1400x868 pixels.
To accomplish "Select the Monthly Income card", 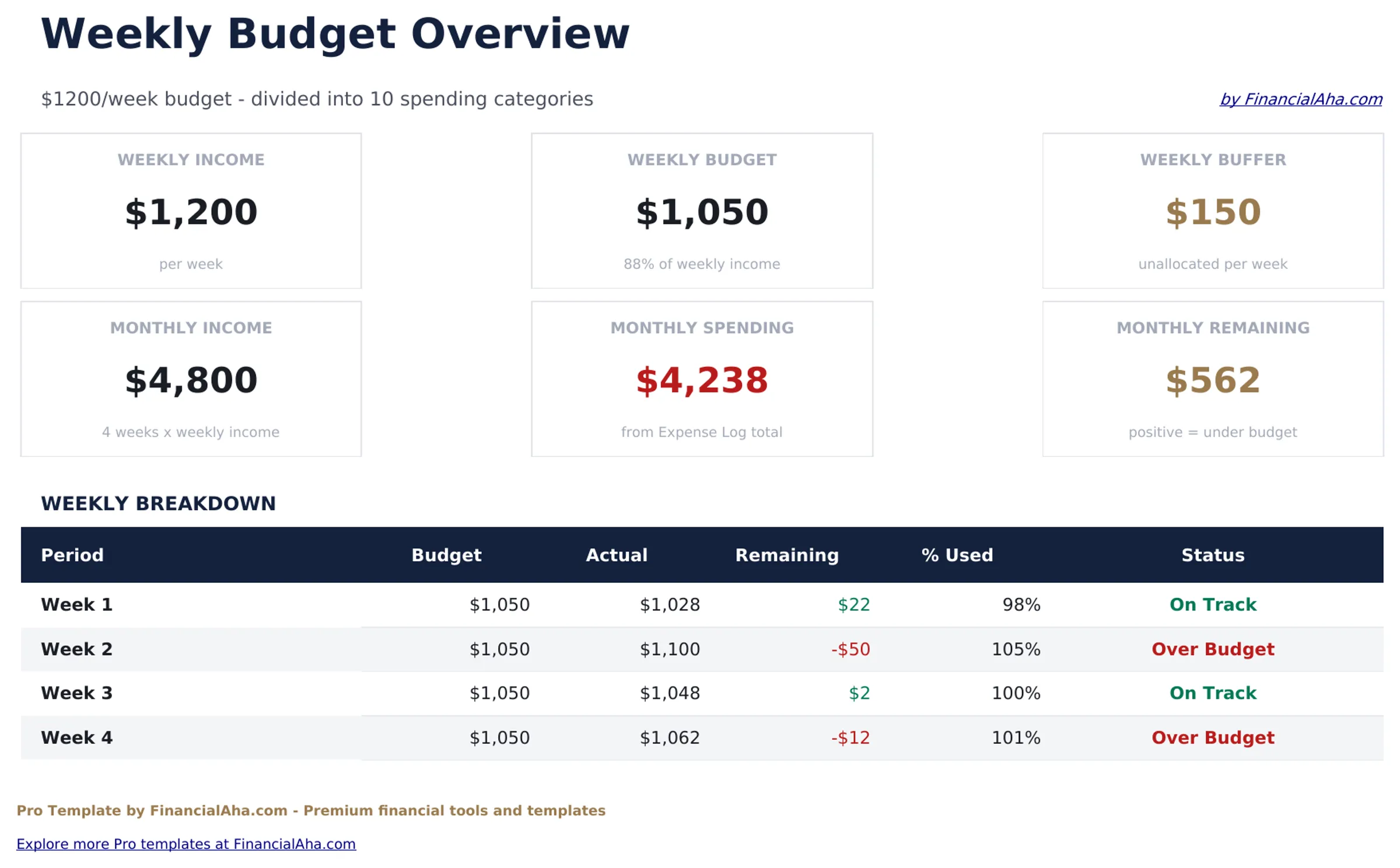I will click(191, 379).
